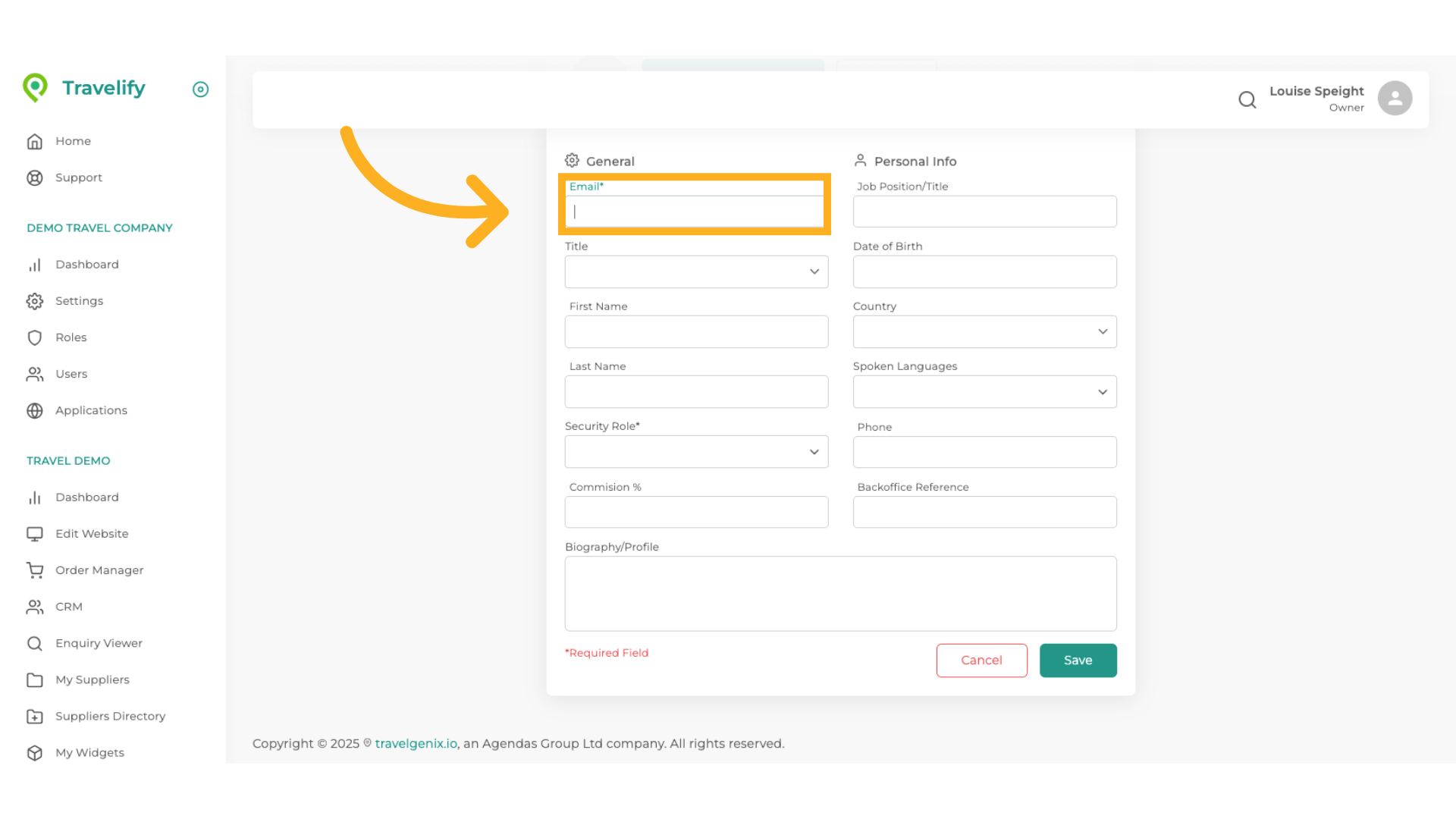Focus the Email input field

coord(696,212)
